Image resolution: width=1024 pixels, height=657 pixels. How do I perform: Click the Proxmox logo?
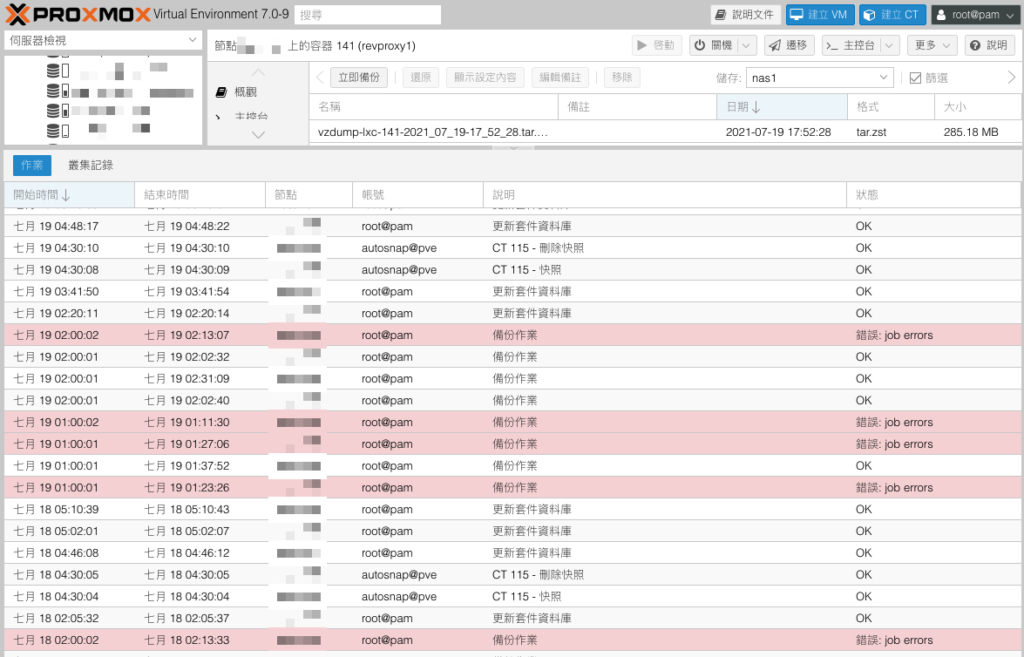(x=78, y=14)
